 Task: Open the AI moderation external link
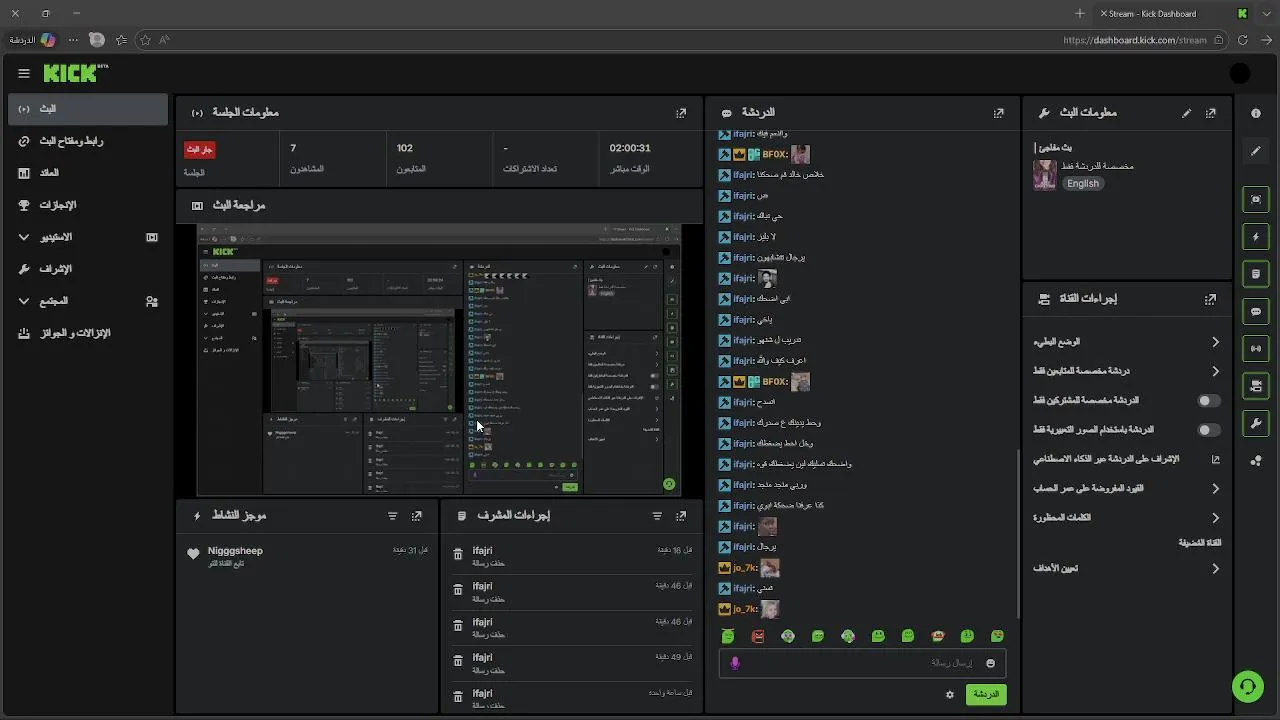1216,460
